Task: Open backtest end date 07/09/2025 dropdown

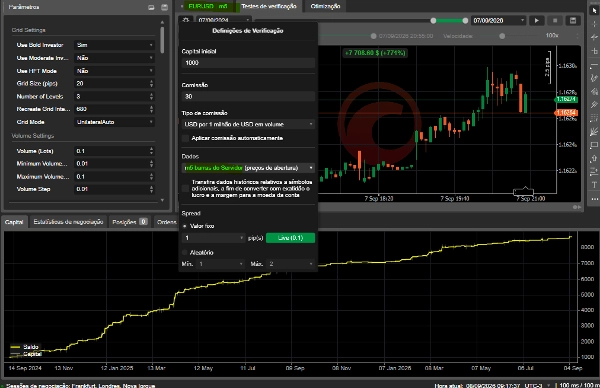Action: (498, 20)
